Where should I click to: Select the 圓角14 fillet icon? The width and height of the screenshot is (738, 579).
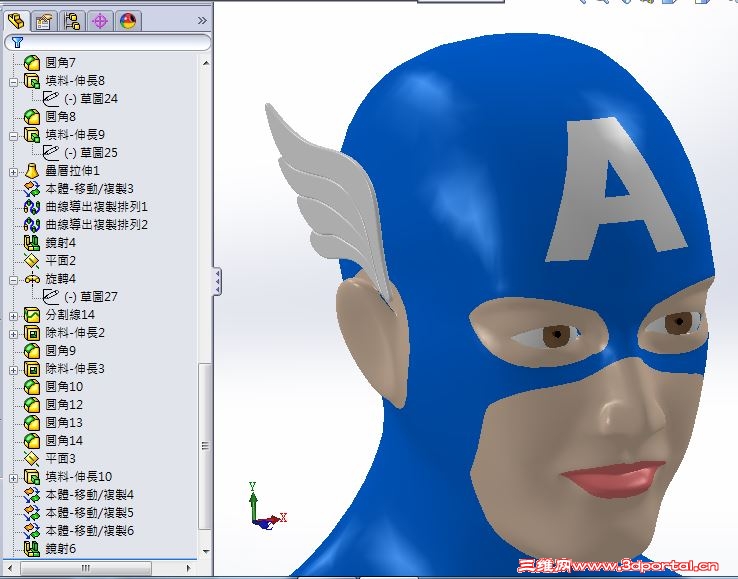coord(32,441)
